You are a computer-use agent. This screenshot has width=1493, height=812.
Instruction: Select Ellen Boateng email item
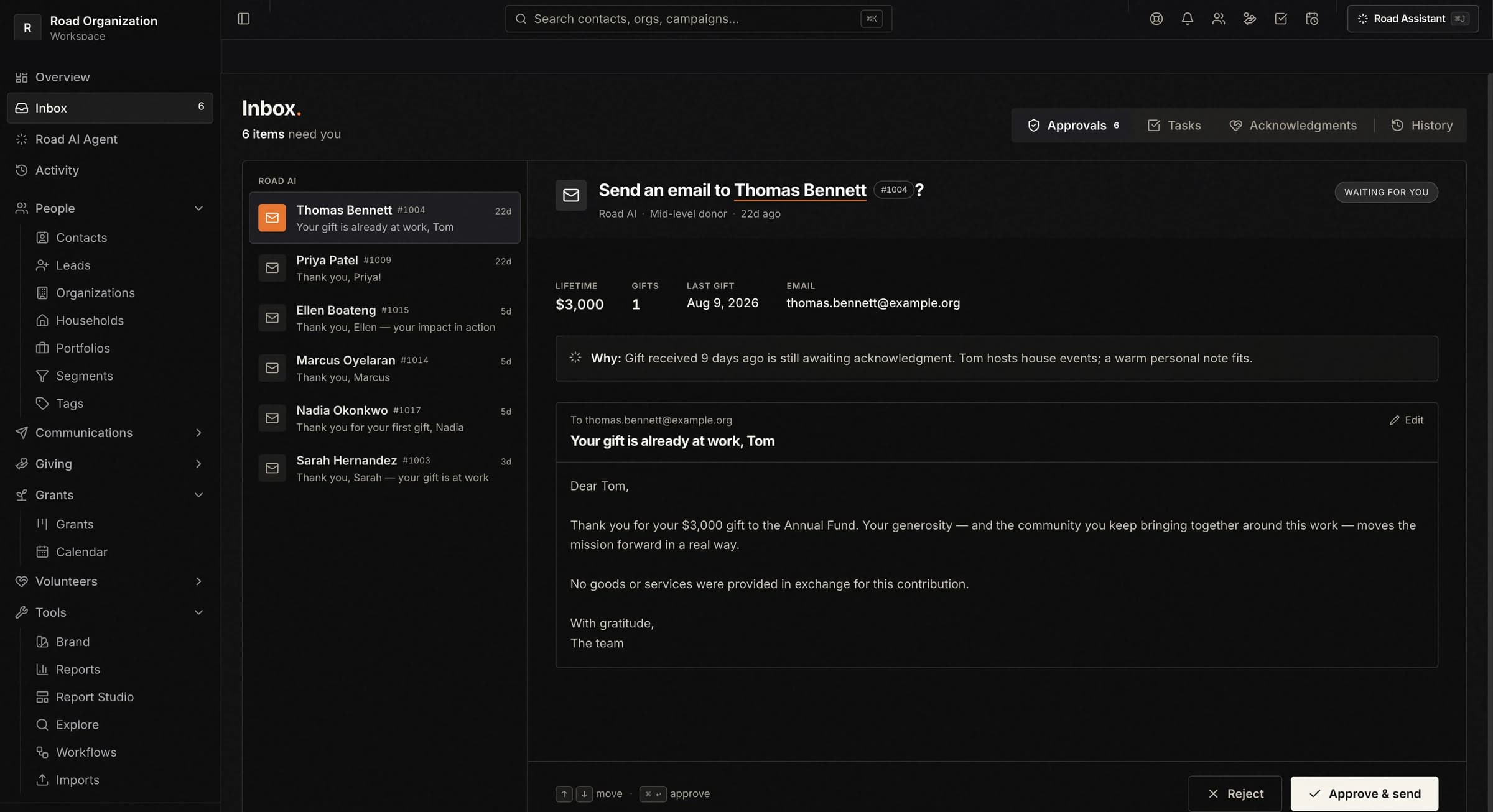click(x=384, y=318)
